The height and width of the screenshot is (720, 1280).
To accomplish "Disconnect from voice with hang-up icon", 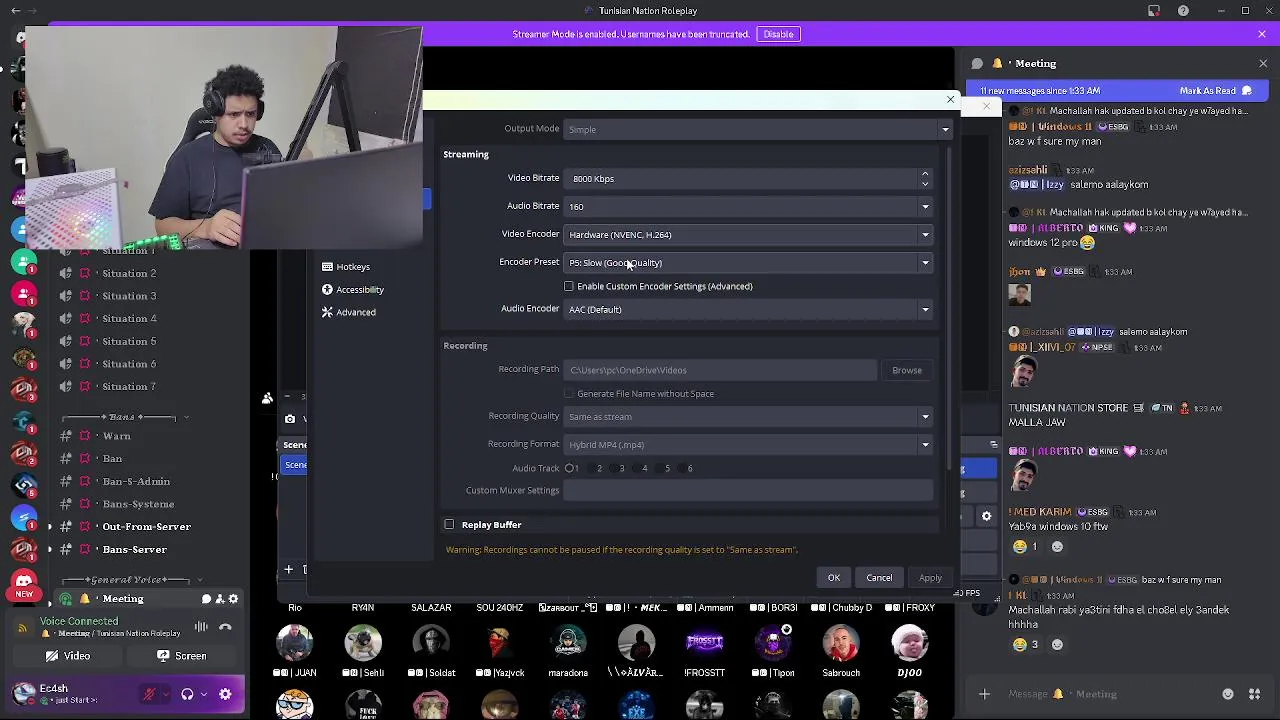I will point(226,627).
